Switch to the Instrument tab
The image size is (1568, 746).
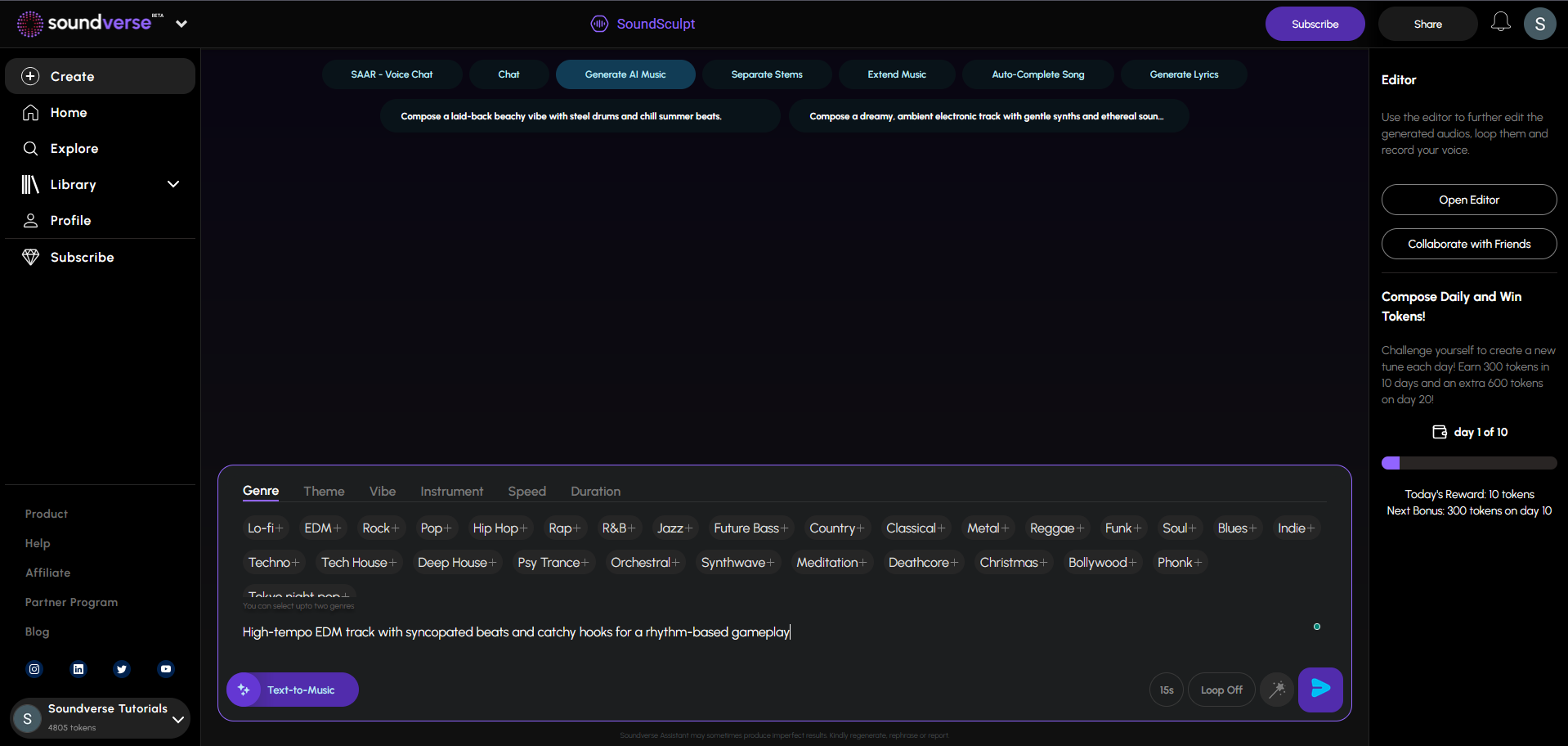pyautogui.click(x=452, y=491)
